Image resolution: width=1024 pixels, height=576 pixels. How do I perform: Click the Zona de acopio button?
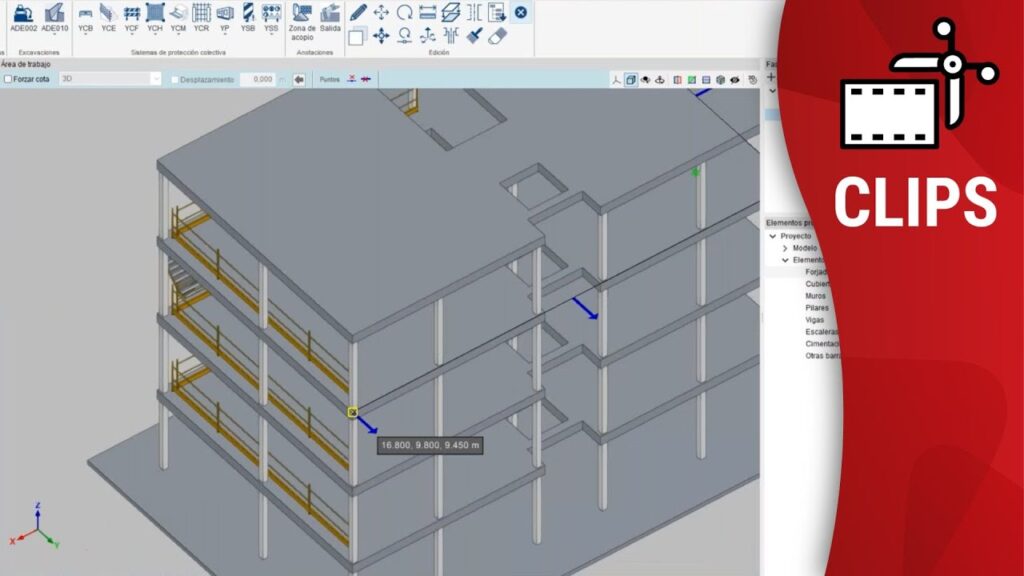tap(302, 16)
